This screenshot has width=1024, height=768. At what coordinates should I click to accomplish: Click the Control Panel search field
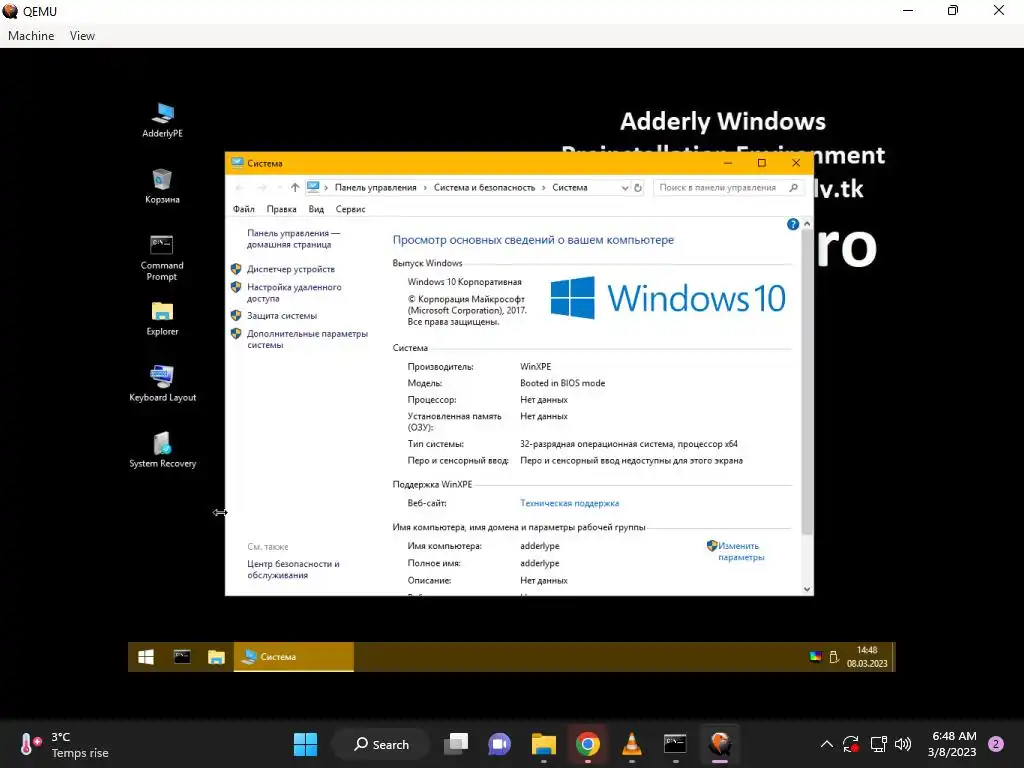click(x=727, y=187)
